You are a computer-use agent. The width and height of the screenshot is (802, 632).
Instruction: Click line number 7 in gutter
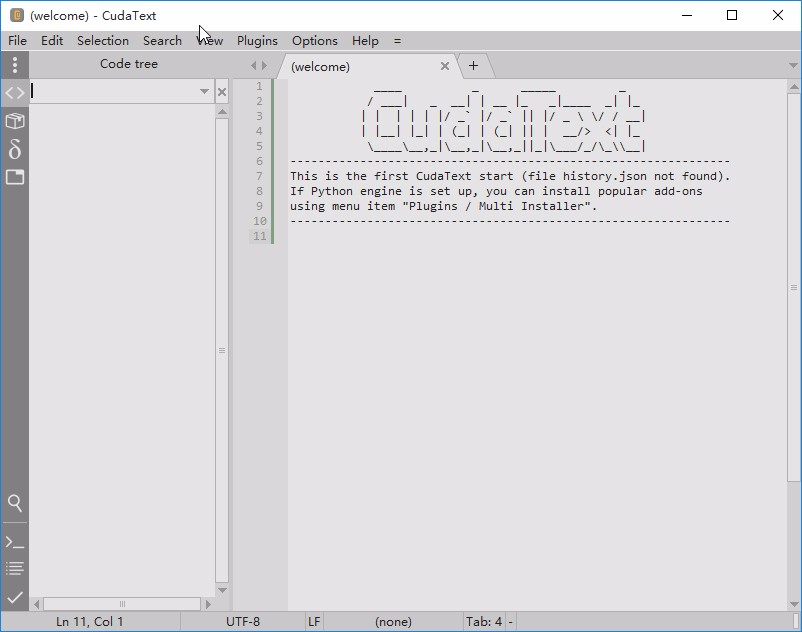pos(259,176)
